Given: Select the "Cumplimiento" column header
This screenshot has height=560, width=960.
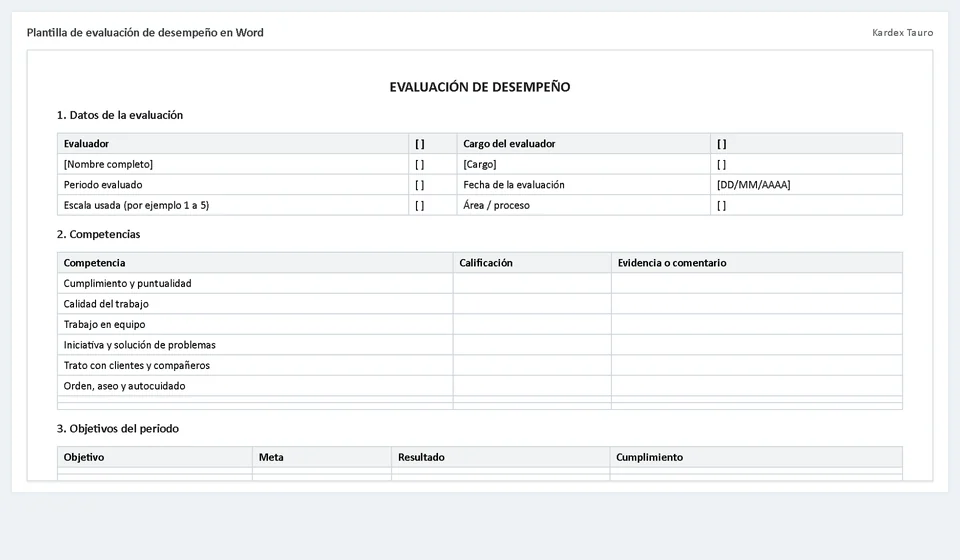Looking at the screenshot, I should coord(756,457).
